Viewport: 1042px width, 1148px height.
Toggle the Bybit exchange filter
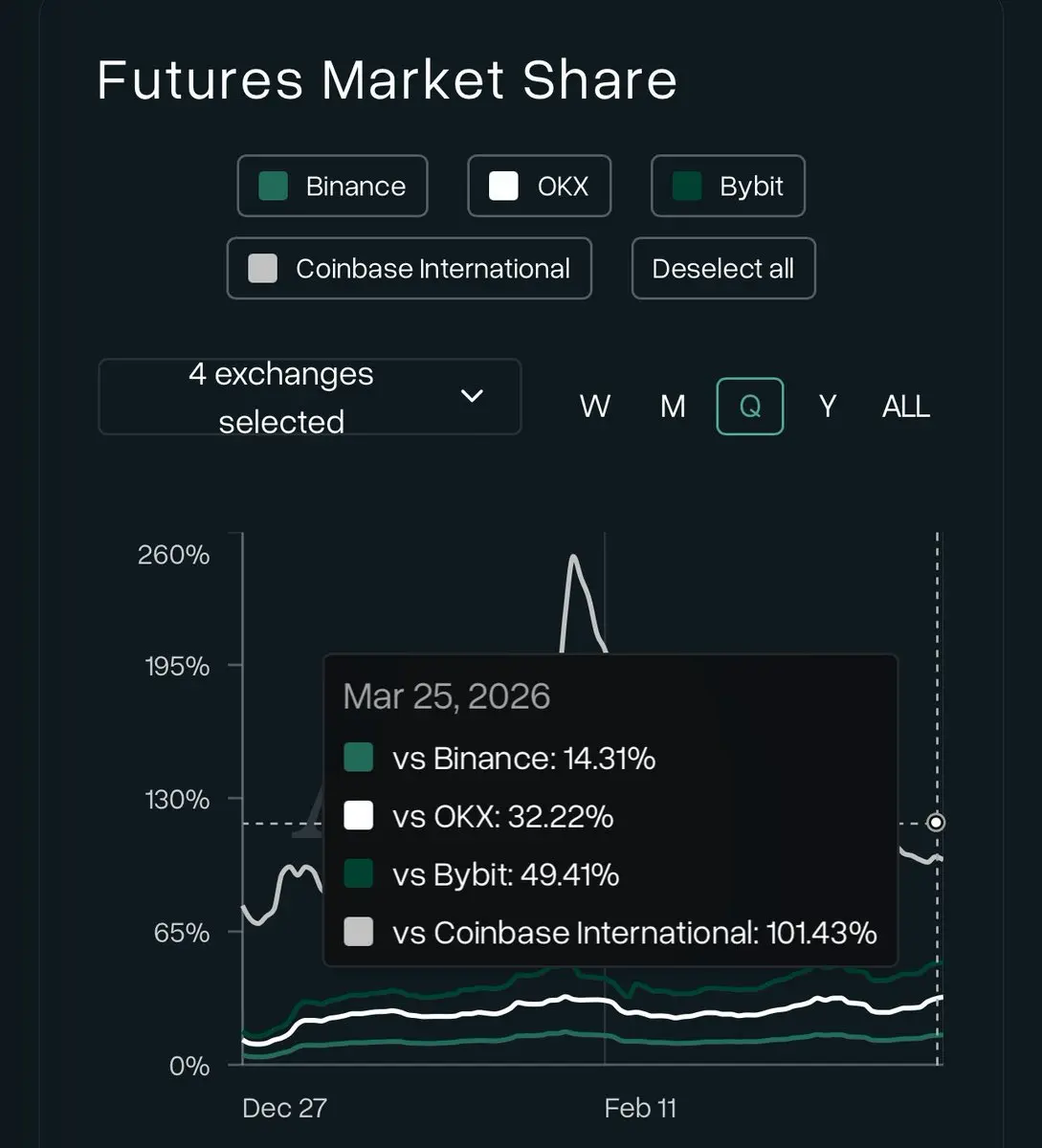727,186
